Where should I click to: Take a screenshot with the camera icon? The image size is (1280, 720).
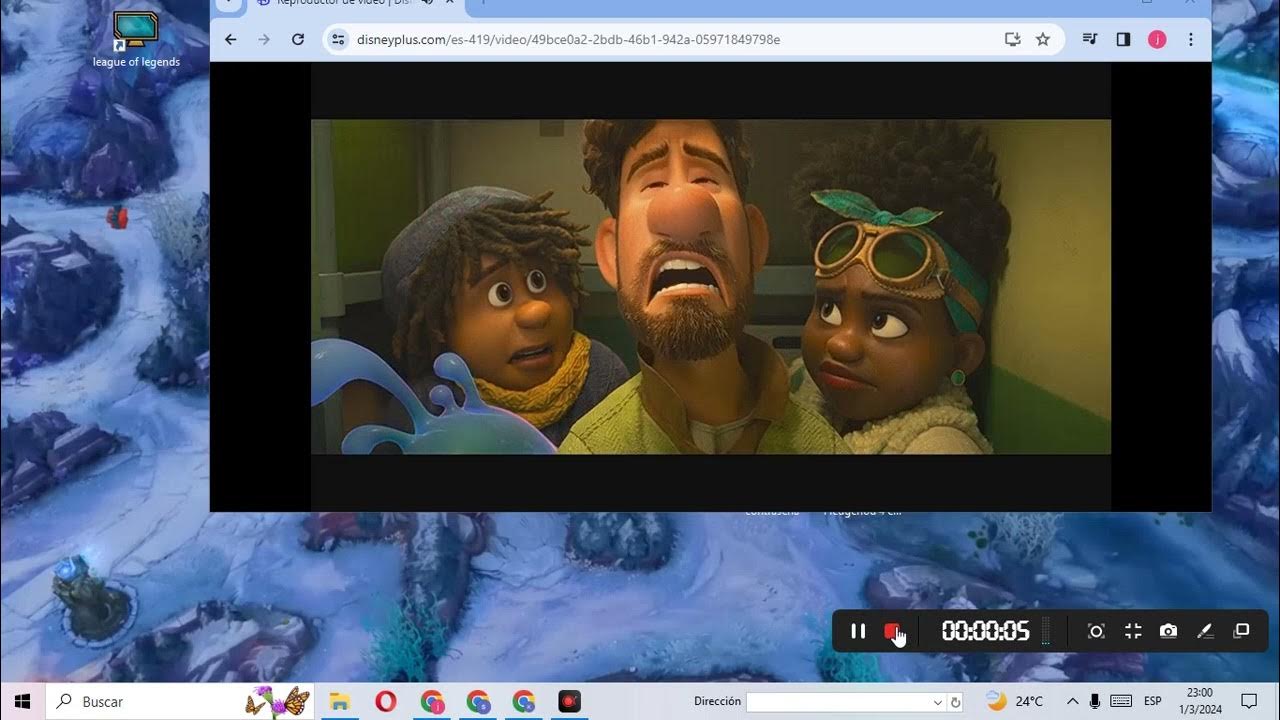pyautogui.click(x=1168, y=631)
